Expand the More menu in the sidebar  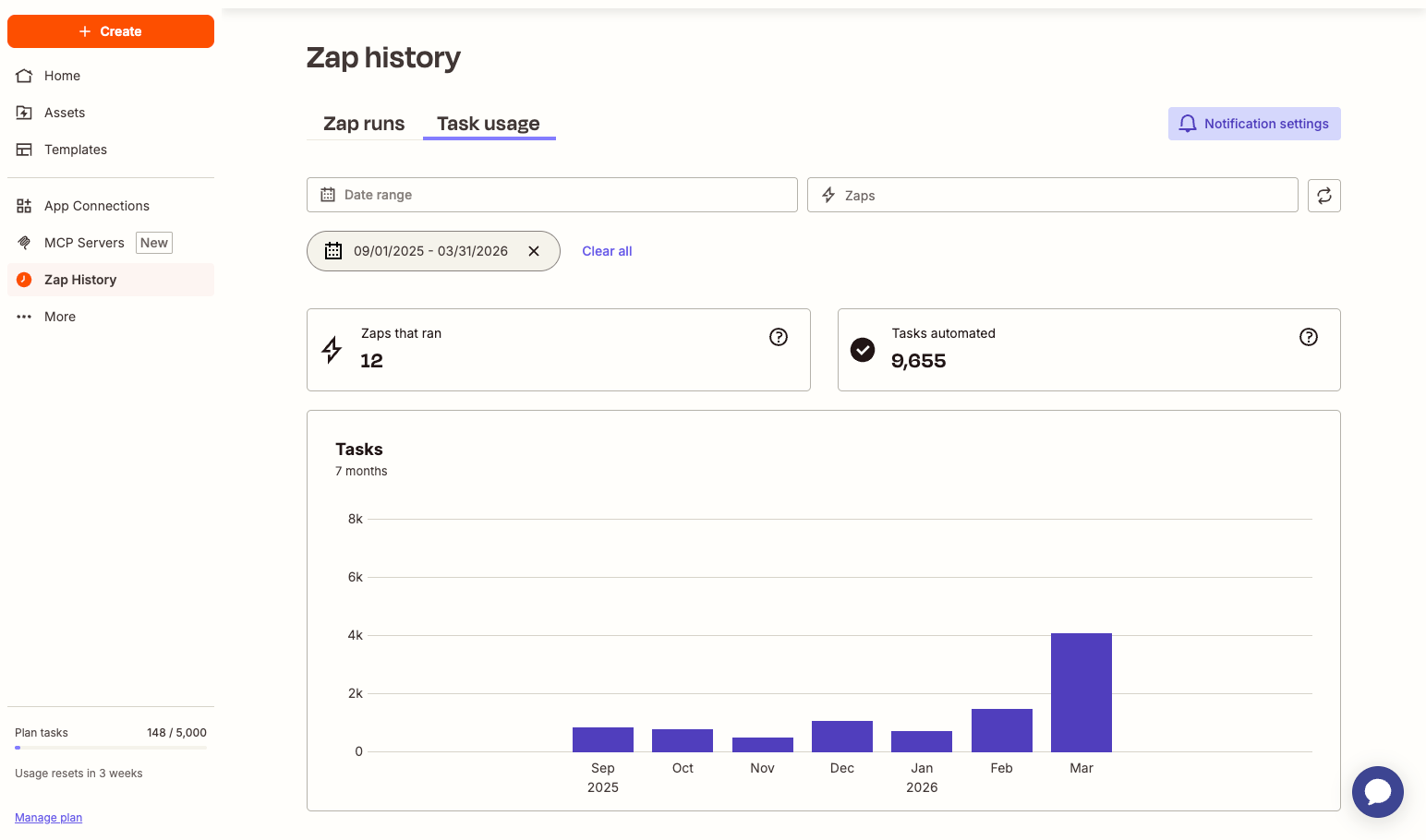click(x=59, y=316)
